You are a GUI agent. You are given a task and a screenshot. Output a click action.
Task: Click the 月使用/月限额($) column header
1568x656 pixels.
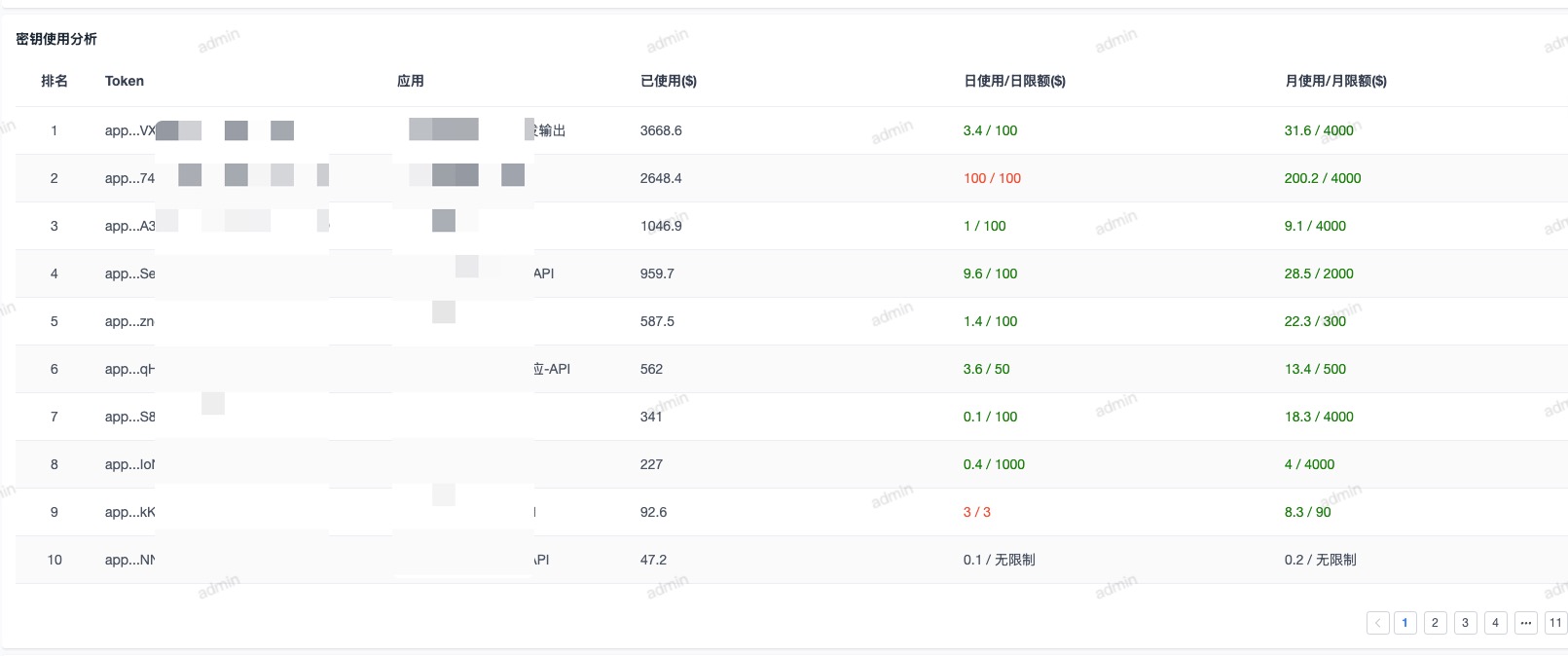tap(1335, 81)
